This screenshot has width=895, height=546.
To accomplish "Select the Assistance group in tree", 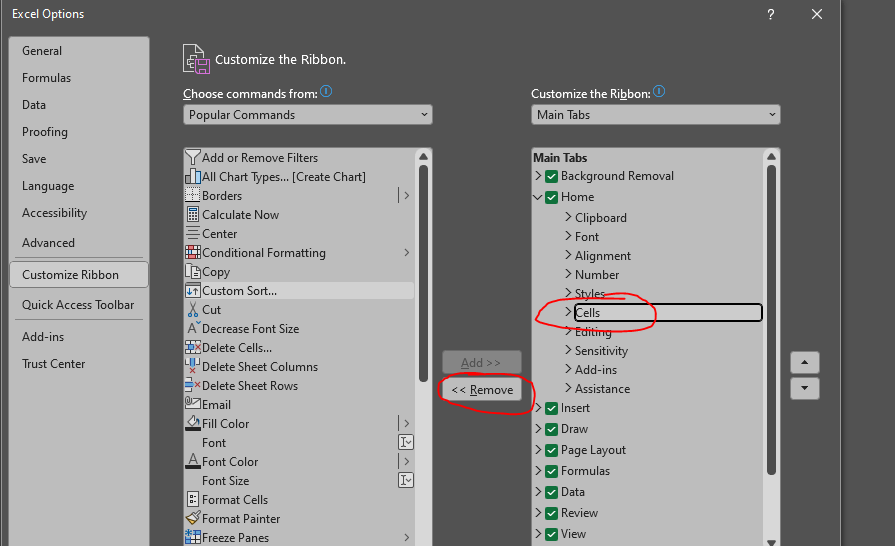I will (x=602, y=389).
